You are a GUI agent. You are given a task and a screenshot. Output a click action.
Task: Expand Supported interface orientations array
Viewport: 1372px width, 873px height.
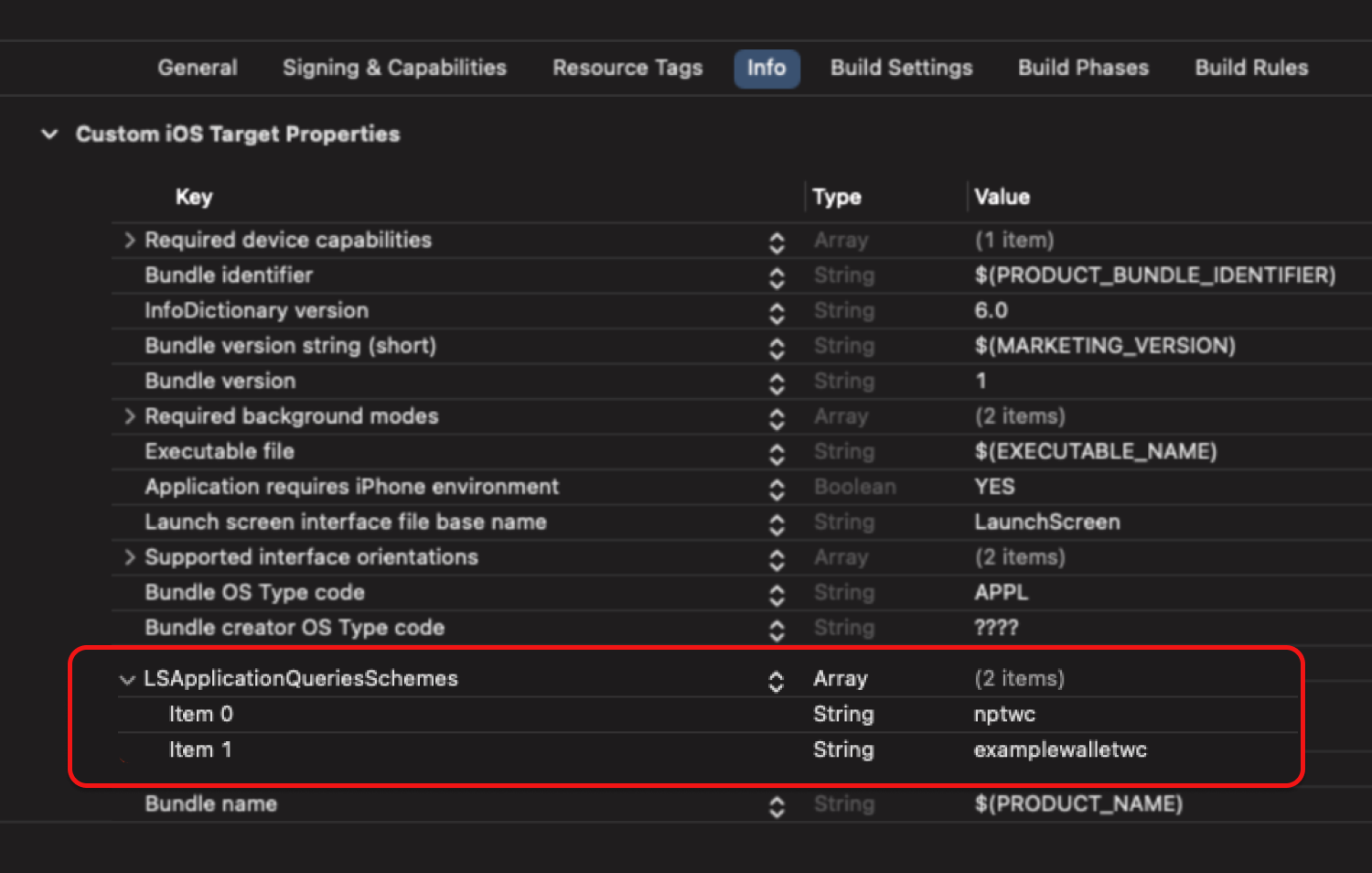129,557
